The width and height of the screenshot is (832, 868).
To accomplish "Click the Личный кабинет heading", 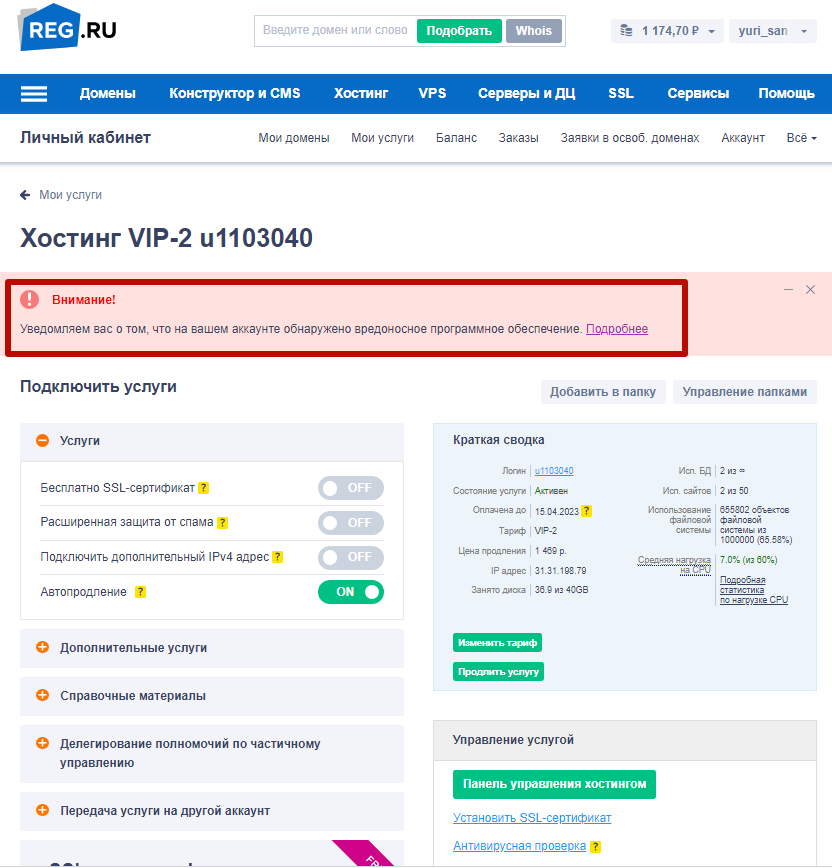I will [85, 137].
